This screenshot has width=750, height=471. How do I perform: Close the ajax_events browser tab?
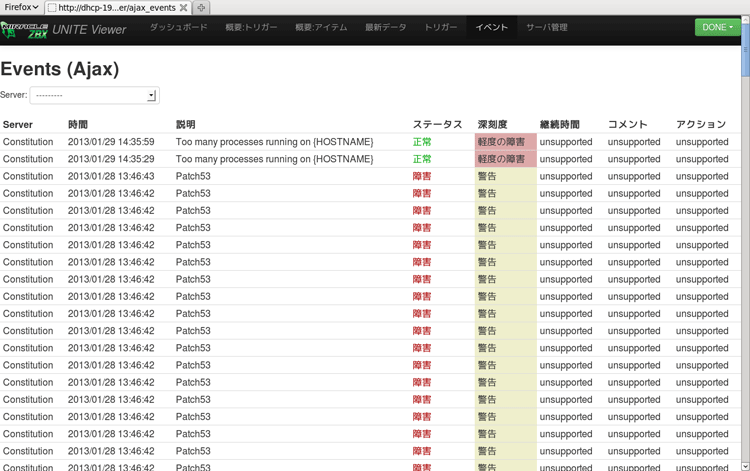click(183, 7)
